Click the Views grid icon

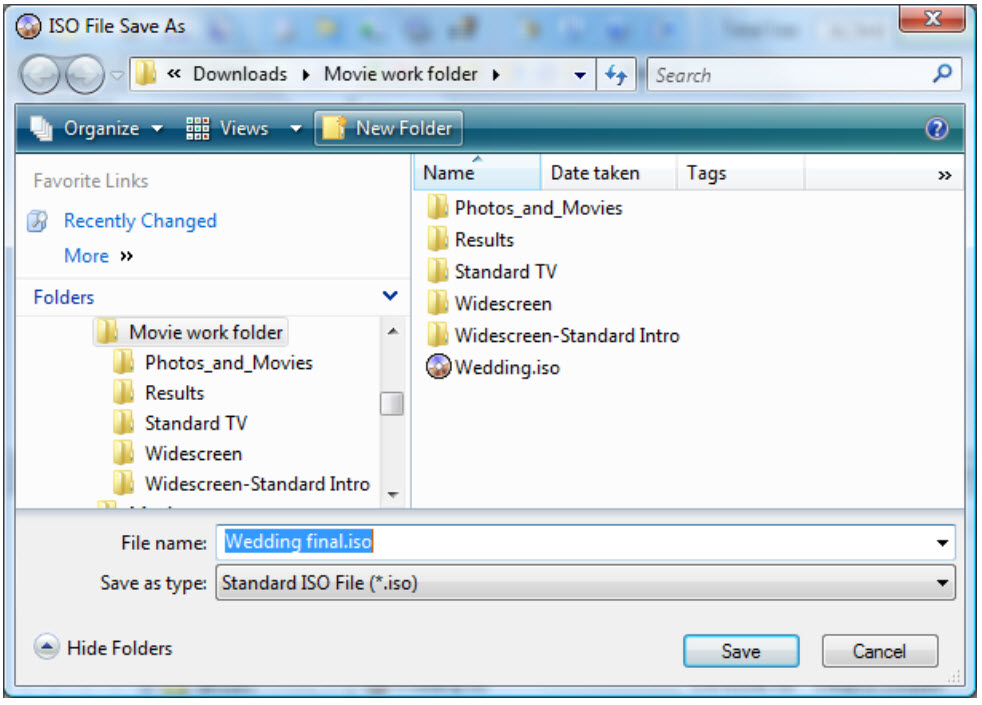pyautogui.click(x=197, y=128)
